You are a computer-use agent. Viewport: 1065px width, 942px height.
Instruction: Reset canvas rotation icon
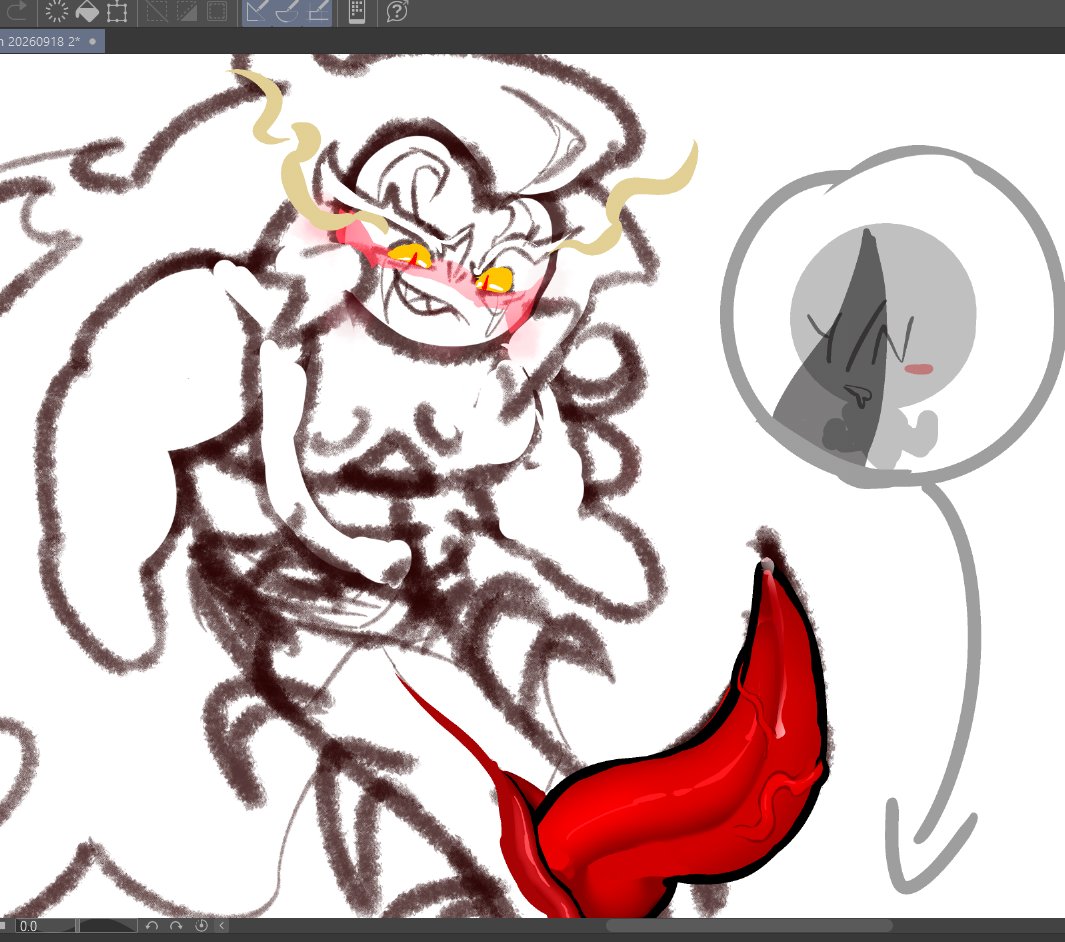click(x=201, y=926)
